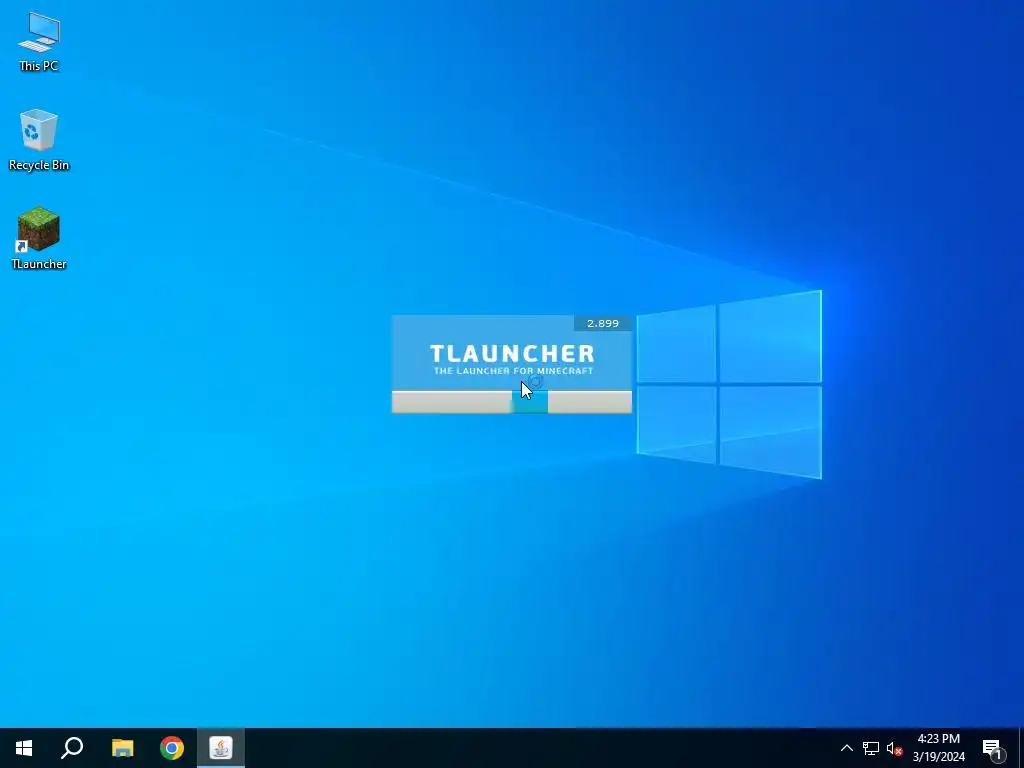The image size is (1024, 768).
Task: Open the Windows Start menu
Action: (x=24, y=748)
